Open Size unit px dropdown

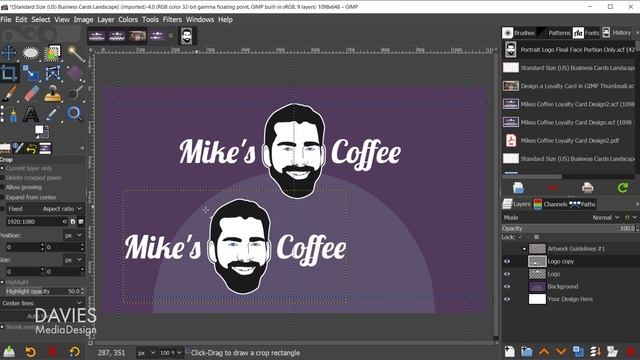pos(73,260)
